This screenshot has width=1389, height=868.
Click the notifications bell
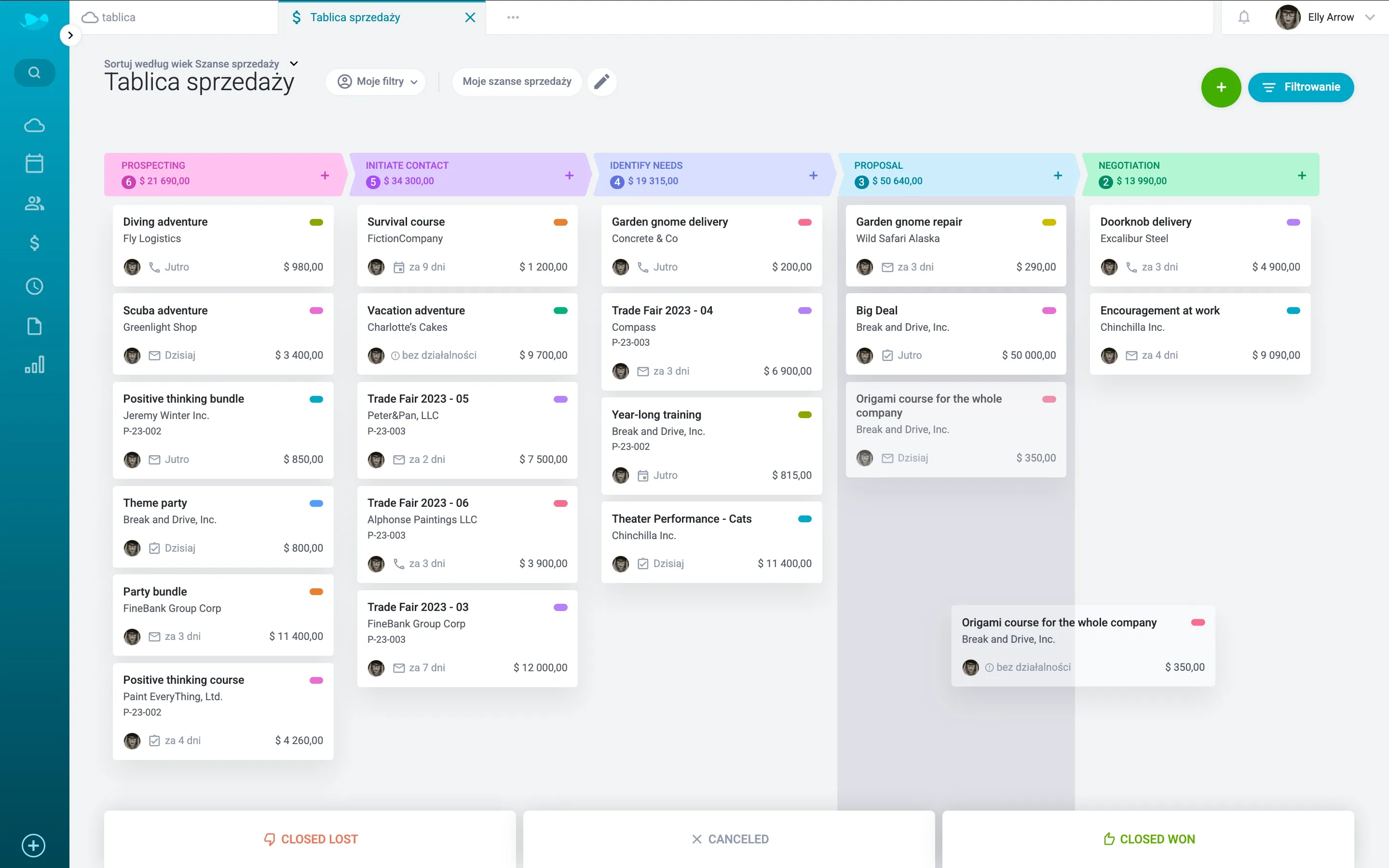tap(1244, 17)
